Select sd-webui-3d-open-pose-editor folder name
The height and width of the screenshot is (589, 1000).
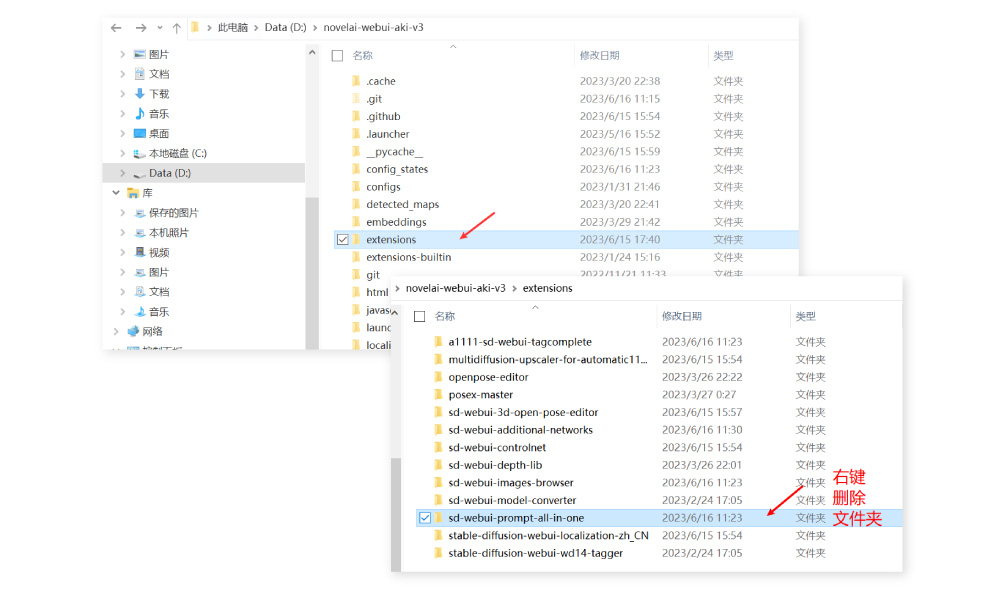click(x=523, y=412)
